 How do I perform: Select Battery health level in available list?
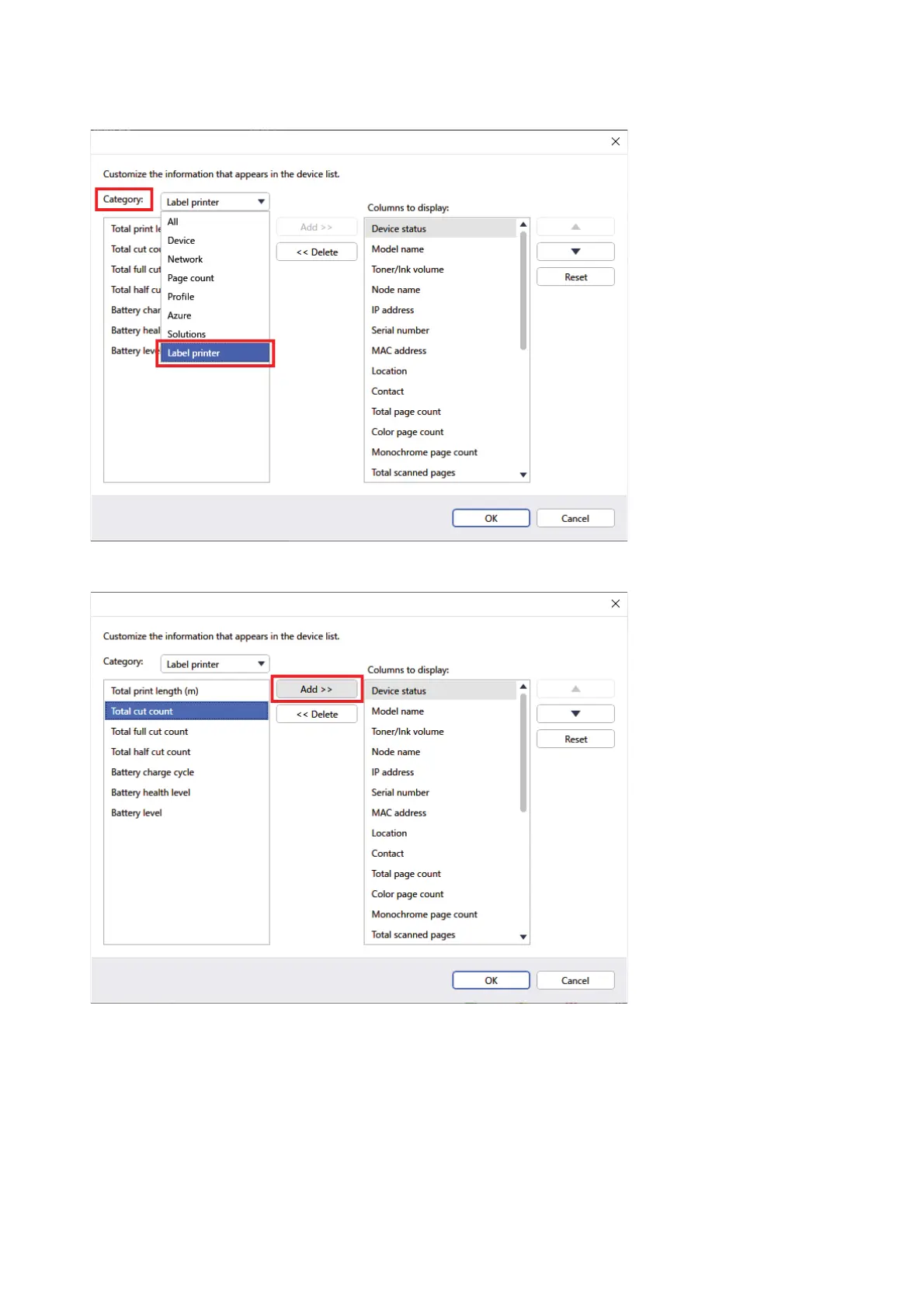[x=186, y=791]
